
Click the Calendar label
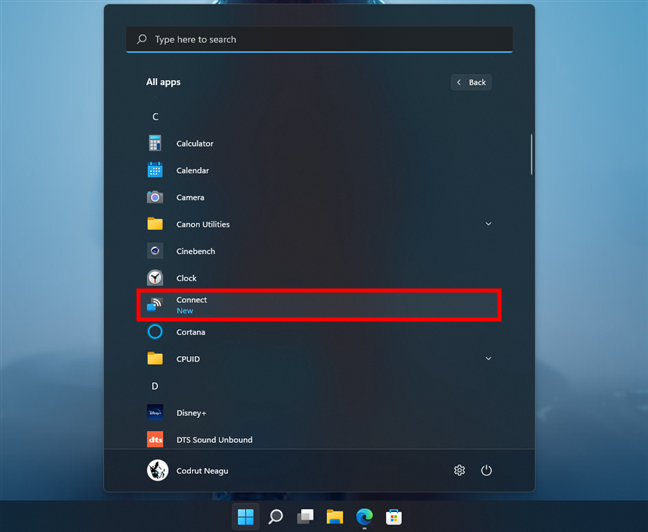point(193,170)
